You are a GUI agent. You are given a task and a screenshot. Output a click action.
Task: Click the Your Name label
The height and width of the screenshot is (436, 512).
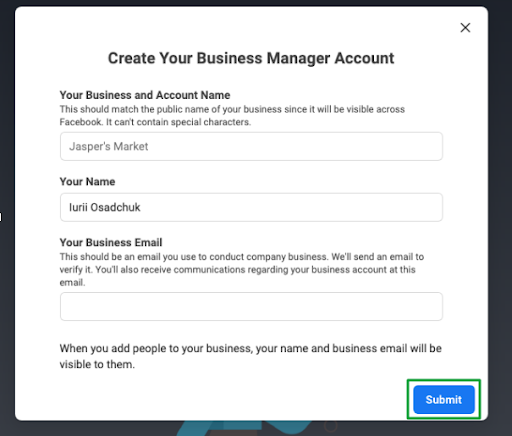[87, 182]
